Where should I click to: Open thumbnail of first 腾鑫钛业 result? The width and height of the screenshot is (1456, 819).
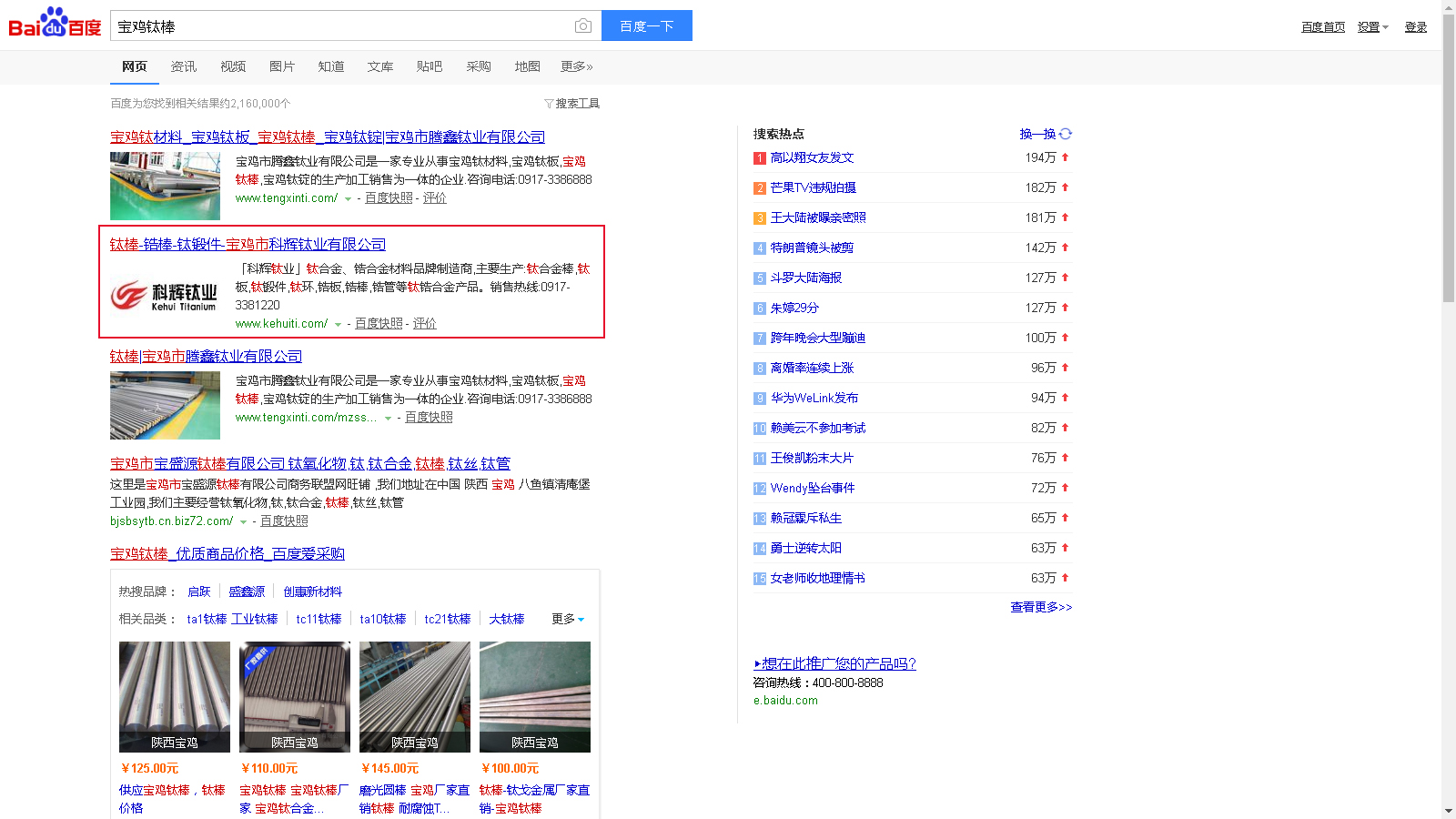pyautogui.click(x=165, y=186)
